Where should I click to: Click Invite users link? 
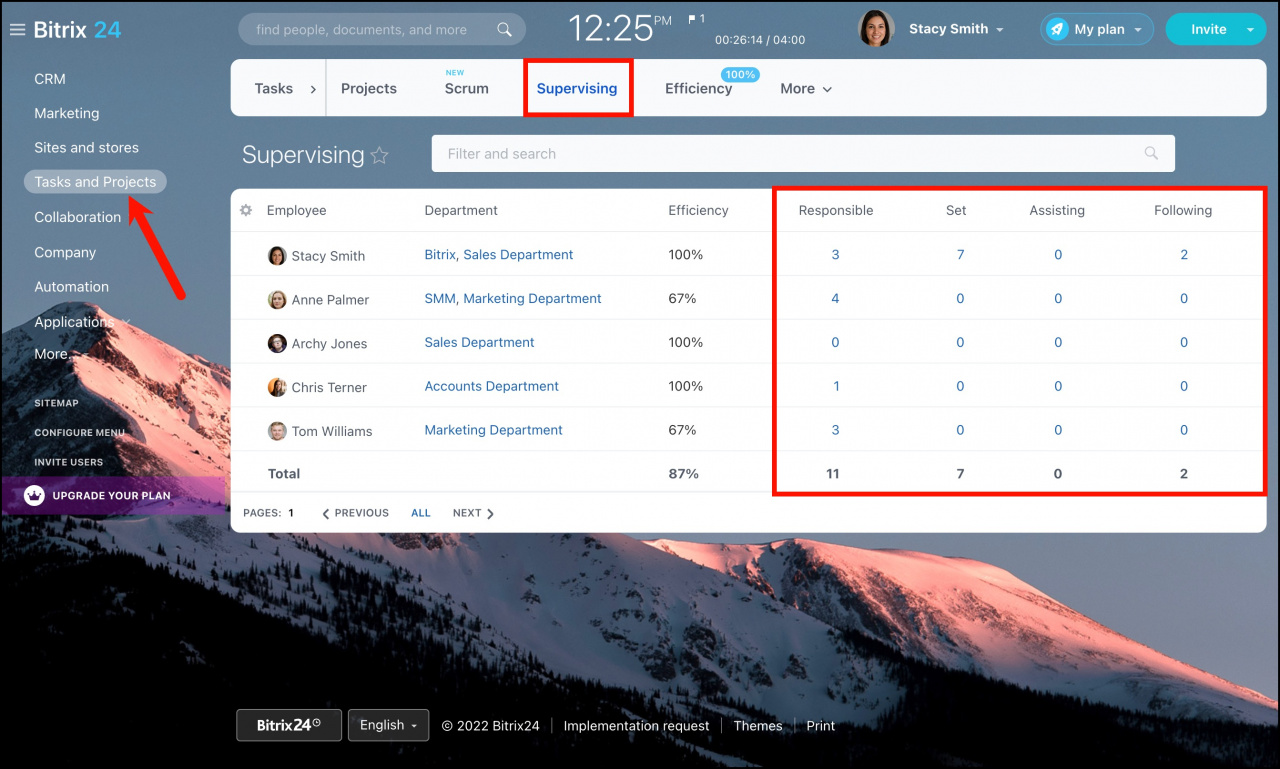(69, 462)
